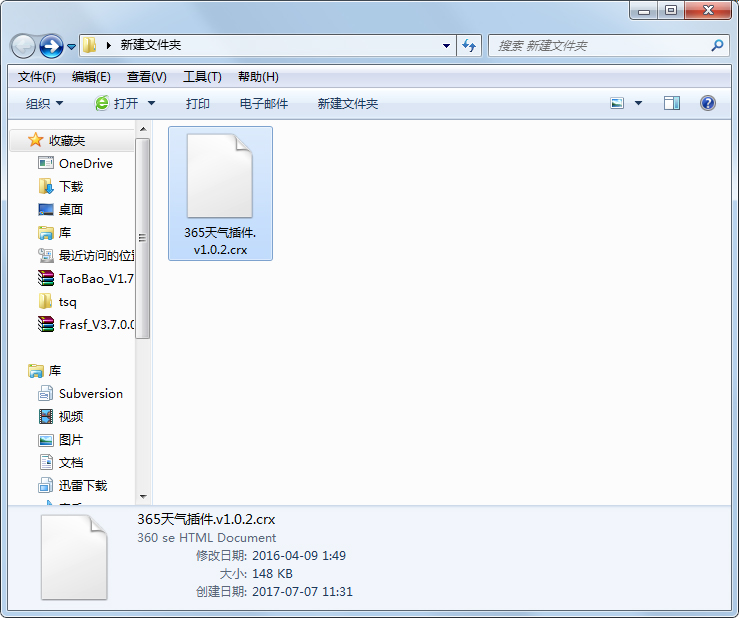Screen dimensions: 739x618
Task: Toggle the preview pane icon
Action: coord(672,103)
